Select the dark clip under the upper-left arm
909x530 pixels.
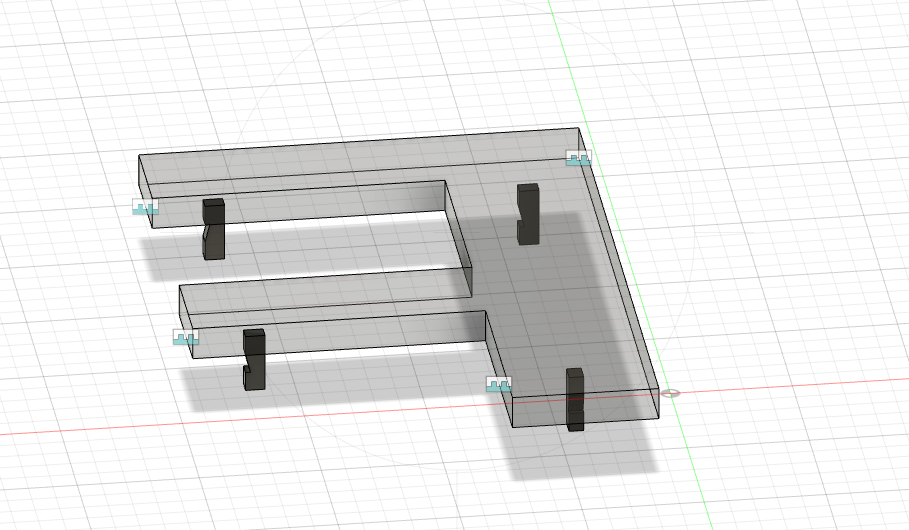point(213,230)
